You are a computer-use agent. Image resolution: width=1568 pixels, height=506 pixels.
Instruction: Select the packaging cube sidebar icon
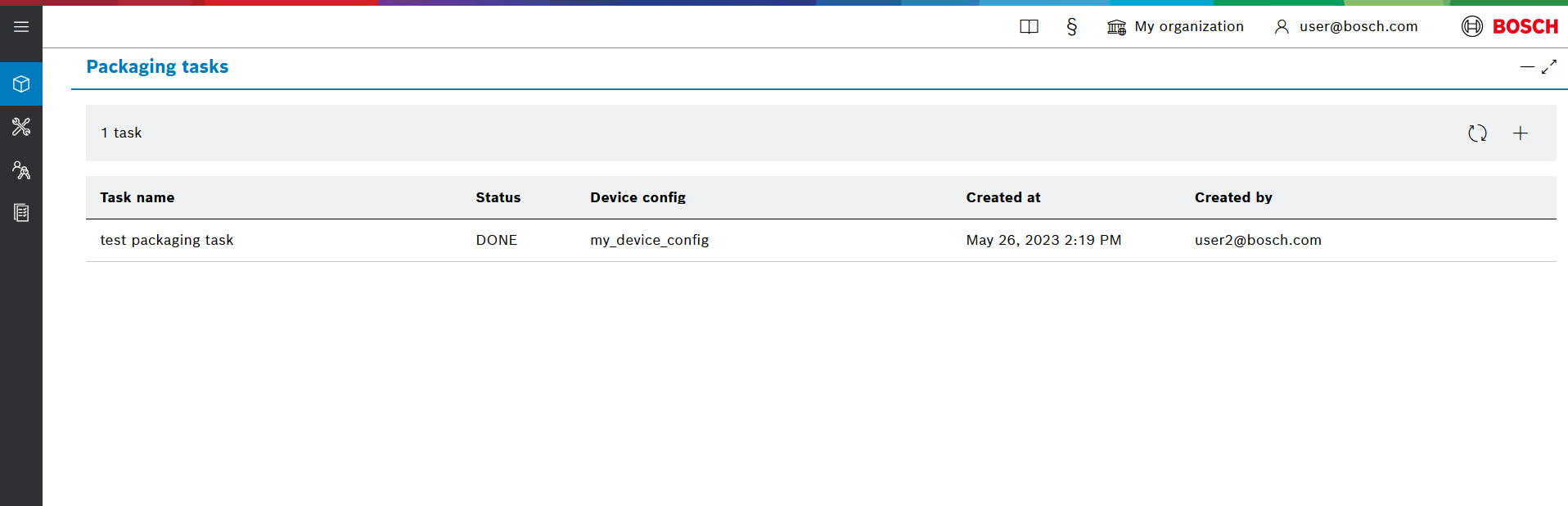click(x=21, y=84)
